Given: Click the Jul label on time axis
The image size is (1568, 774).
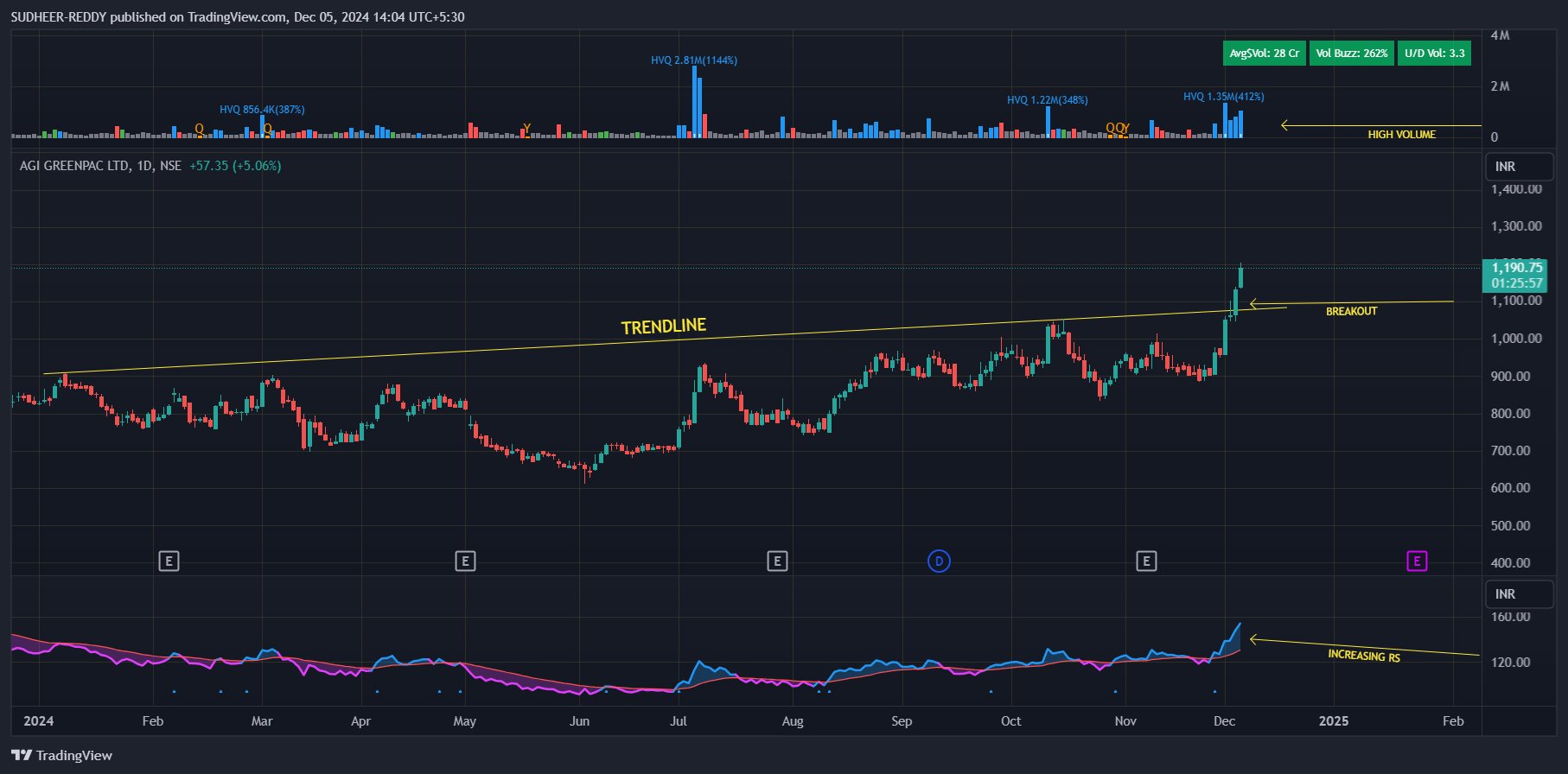Looking at the screenshot, I should coord(679,721).
